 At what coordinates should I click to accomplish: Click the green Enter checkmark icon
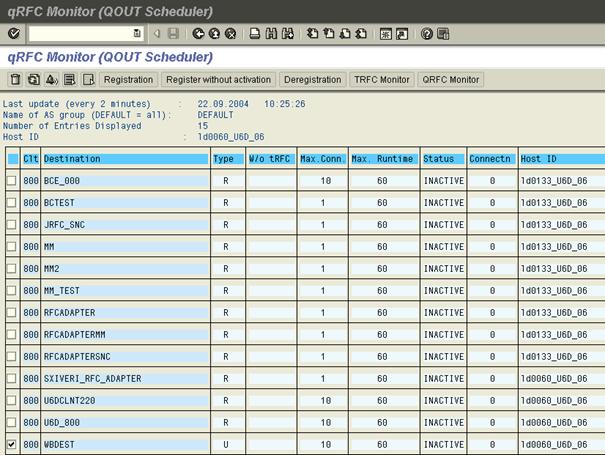tap(14, 34)
